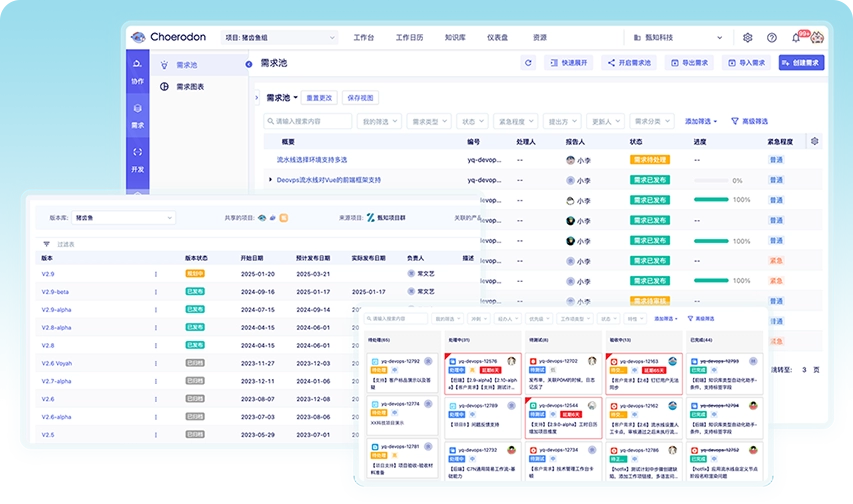Click the refresh icon button

coord(528,63)
